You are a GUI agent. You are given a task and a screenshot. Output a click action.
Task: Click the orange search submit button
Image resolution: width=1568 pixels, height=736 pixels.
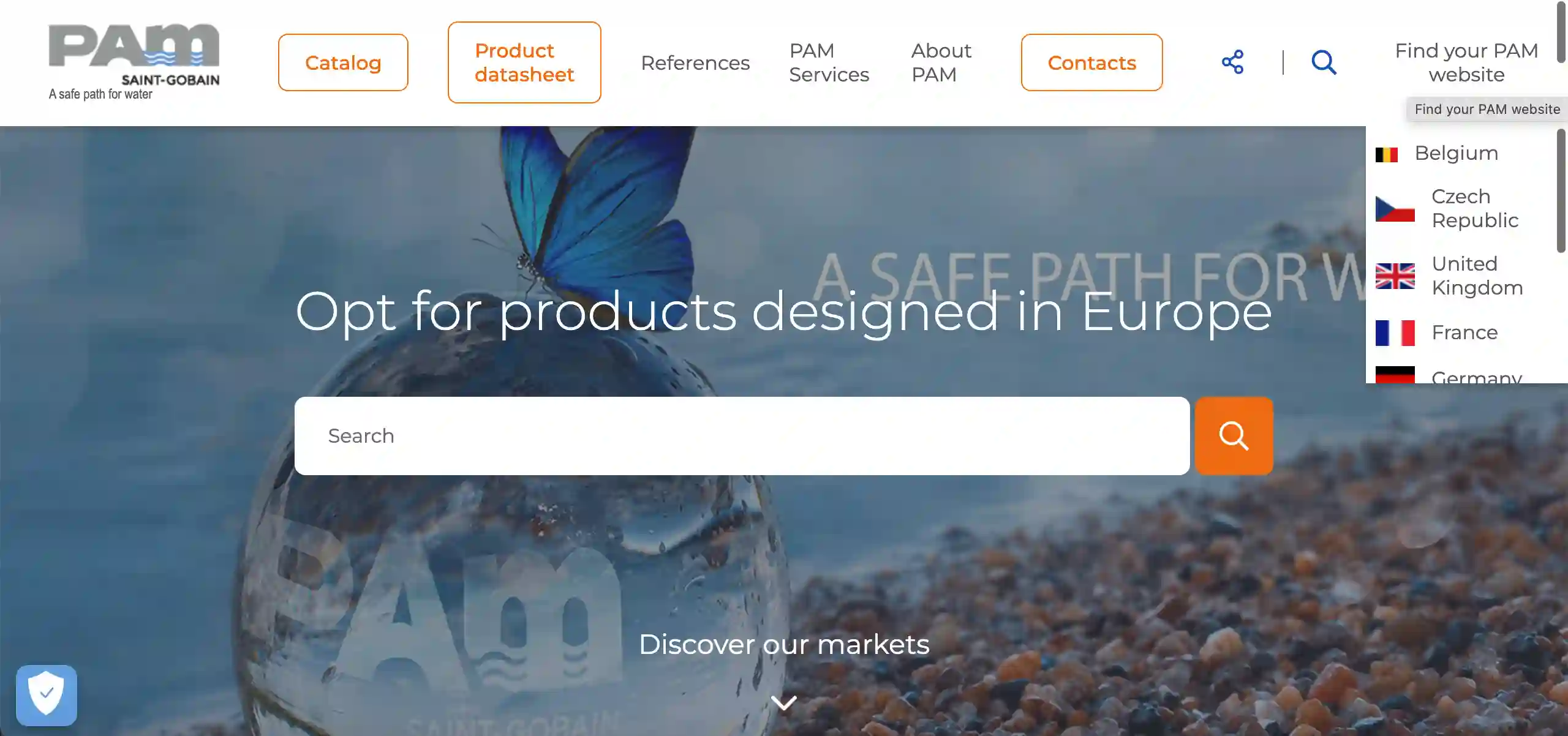coord(1234,435)
